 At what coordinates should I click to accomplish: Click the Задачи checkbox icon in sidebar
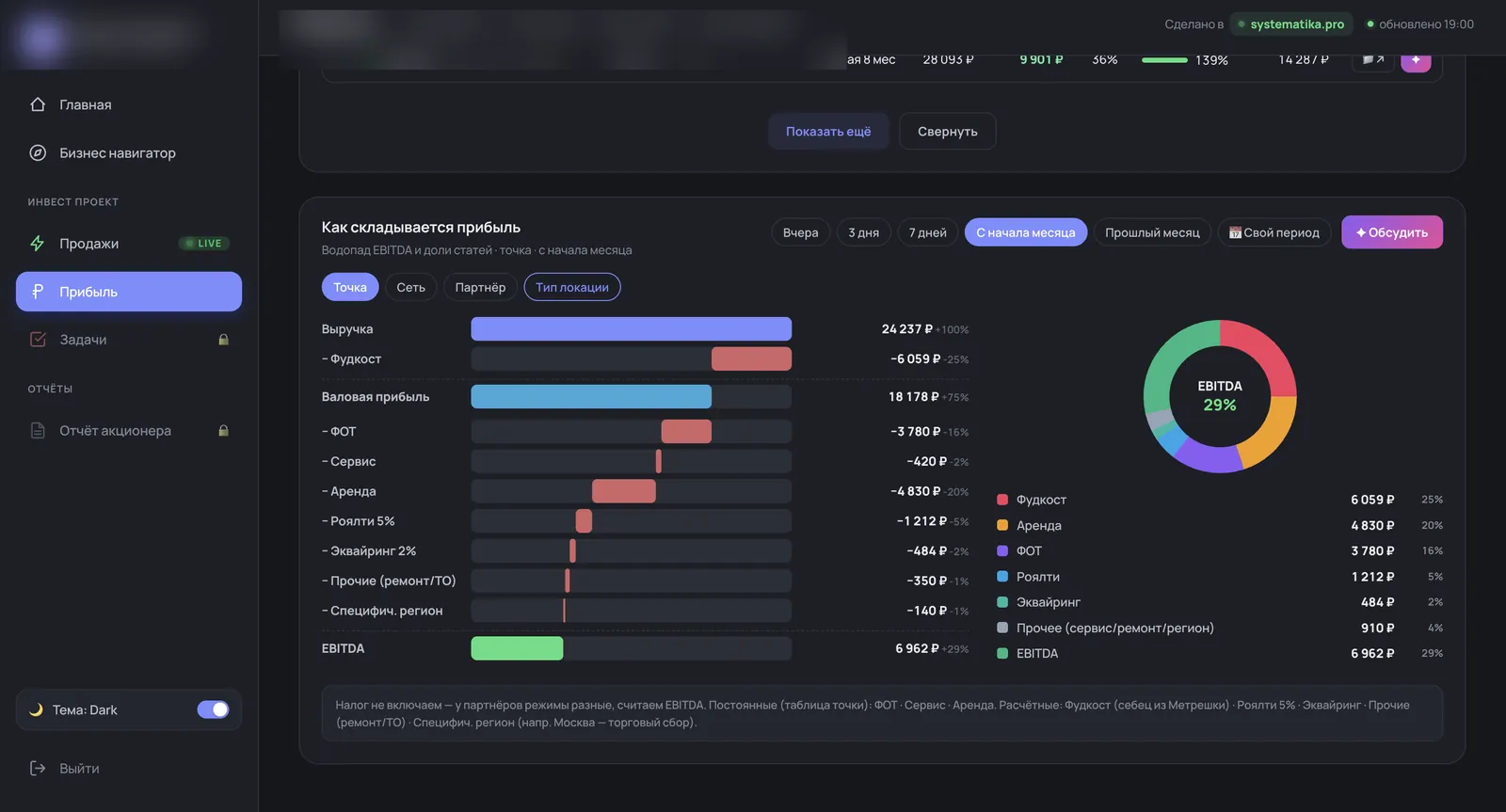tap(38, 339)
